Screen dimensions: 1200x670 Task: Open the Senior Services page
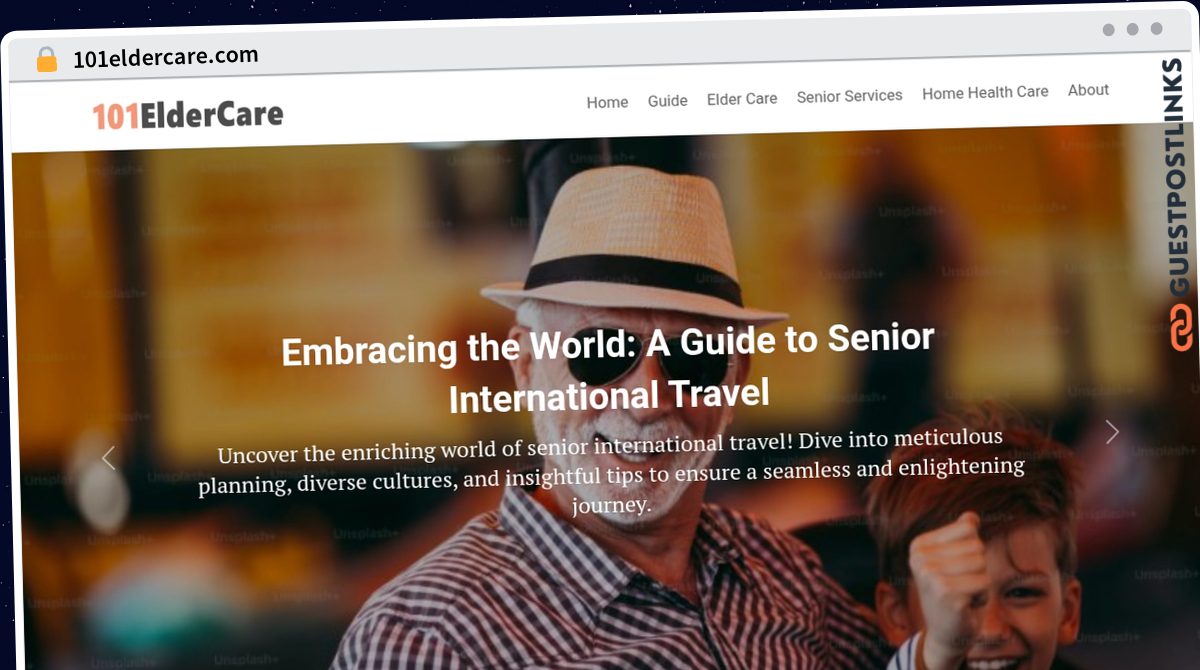point(849,96)
